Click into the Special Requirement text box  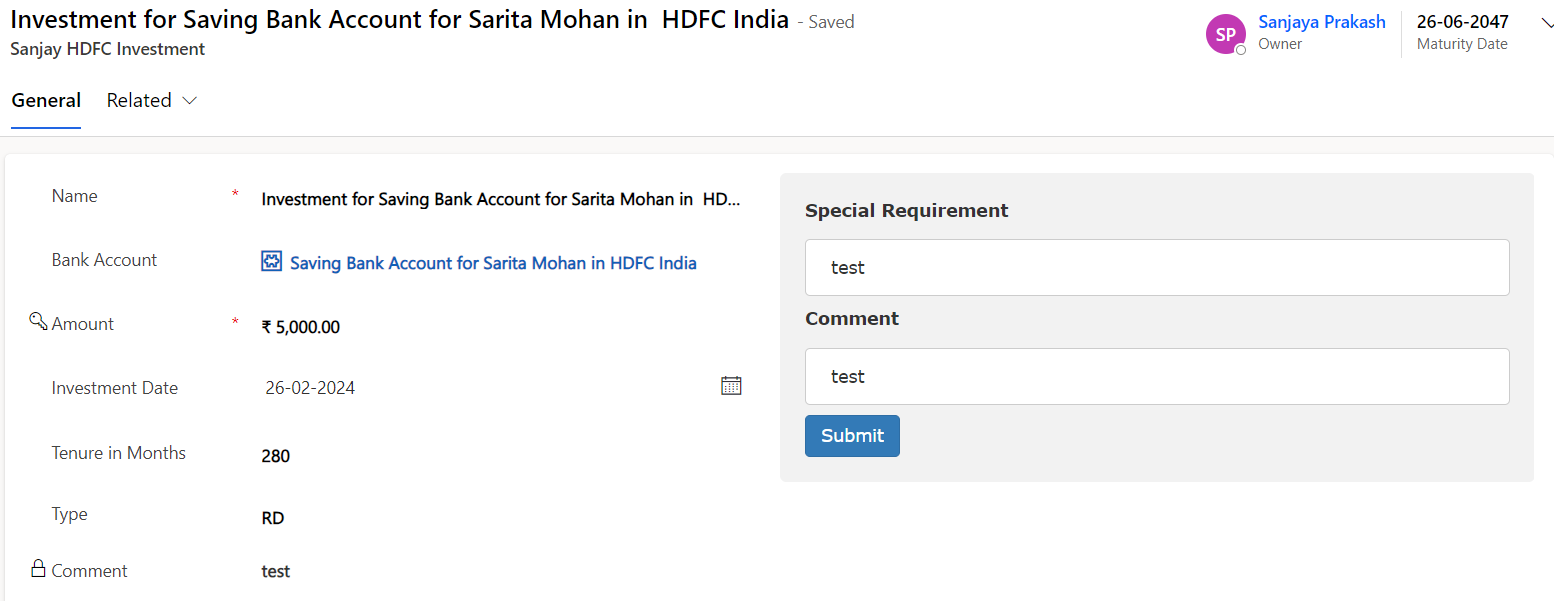[1156, 267]
